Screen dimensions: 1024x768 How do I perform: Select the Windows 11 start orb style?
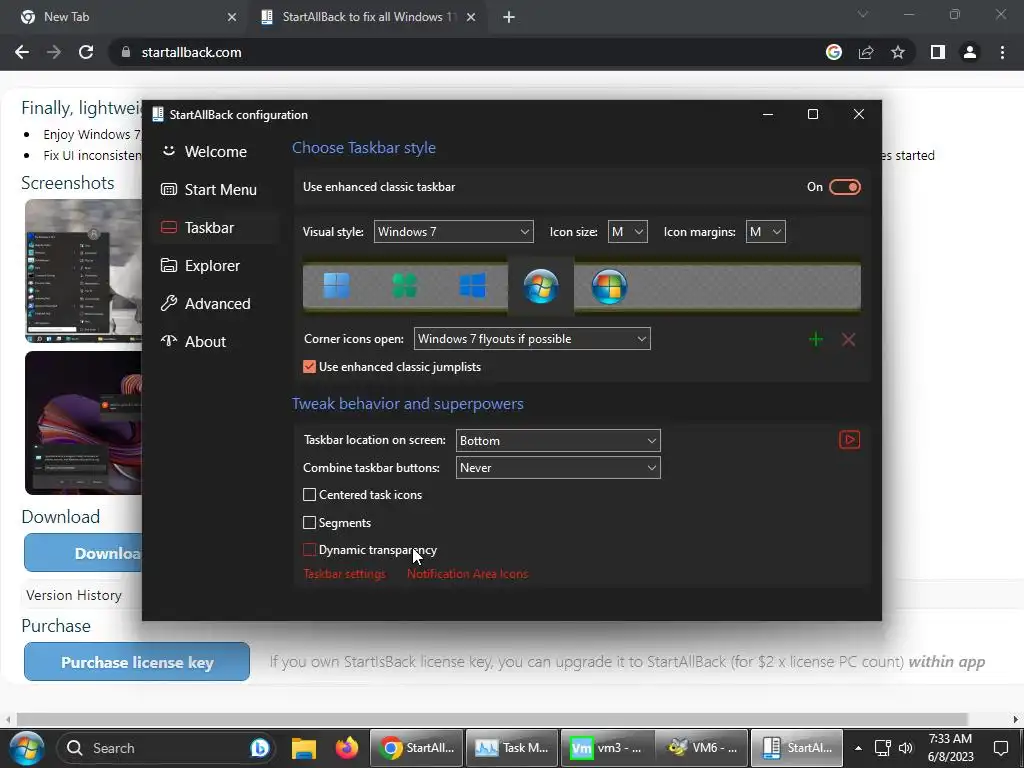click(336, 286)
